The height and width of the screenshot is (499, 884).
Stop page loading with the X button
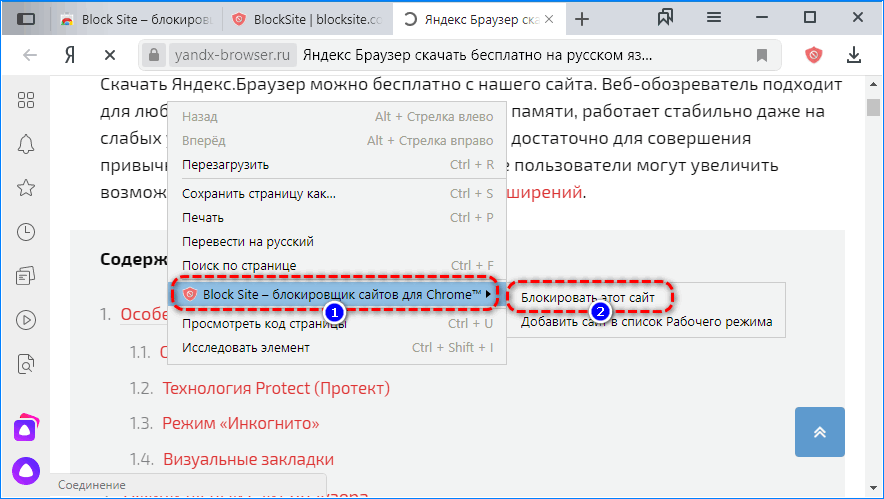click(x=111, y=55)
